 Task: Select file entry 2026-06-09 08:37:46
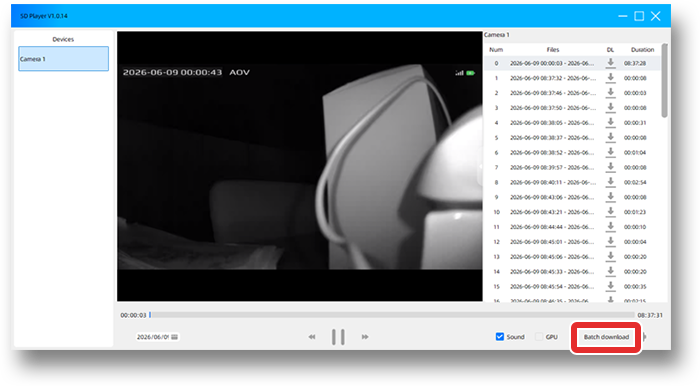(552, 93)
